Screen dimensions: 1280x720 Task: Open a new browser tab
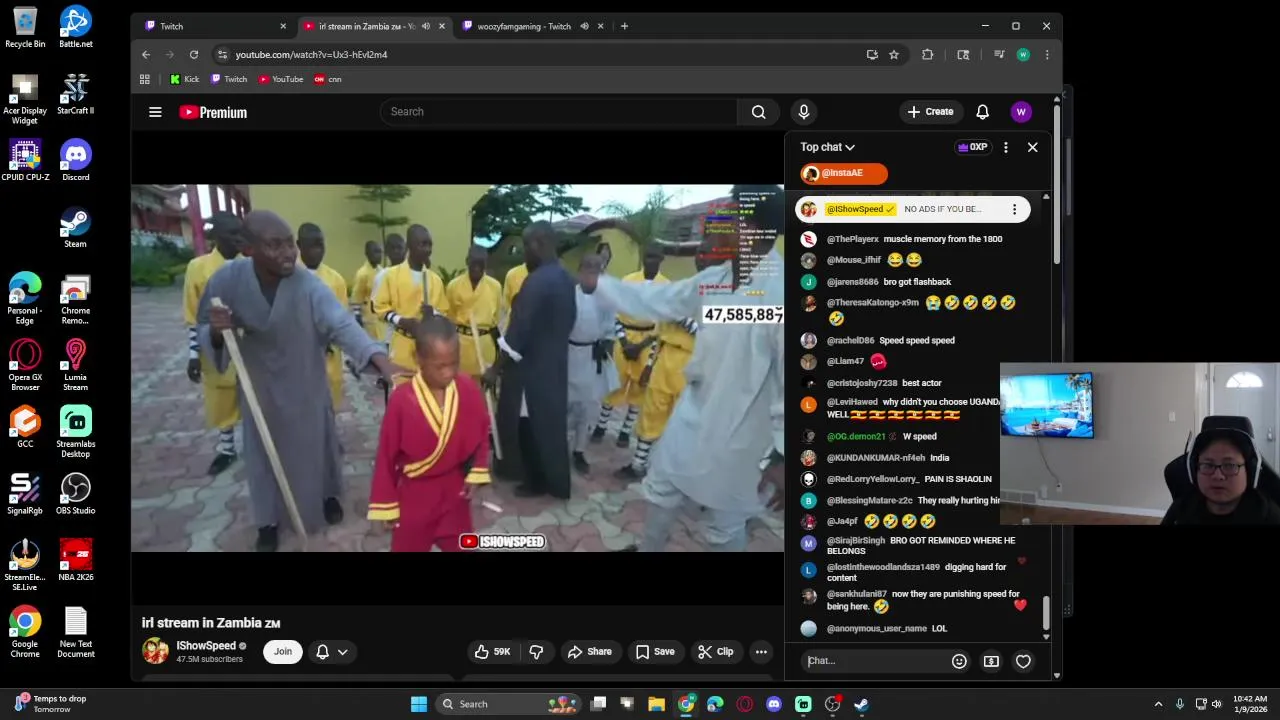click(624, 26)
